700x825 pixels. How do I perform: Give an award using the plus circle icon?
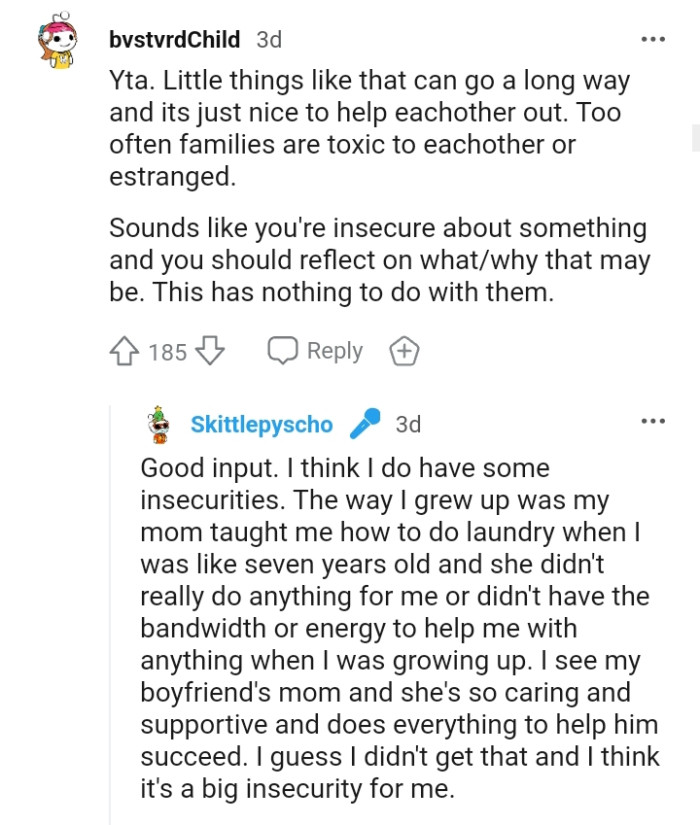point(404,350)
